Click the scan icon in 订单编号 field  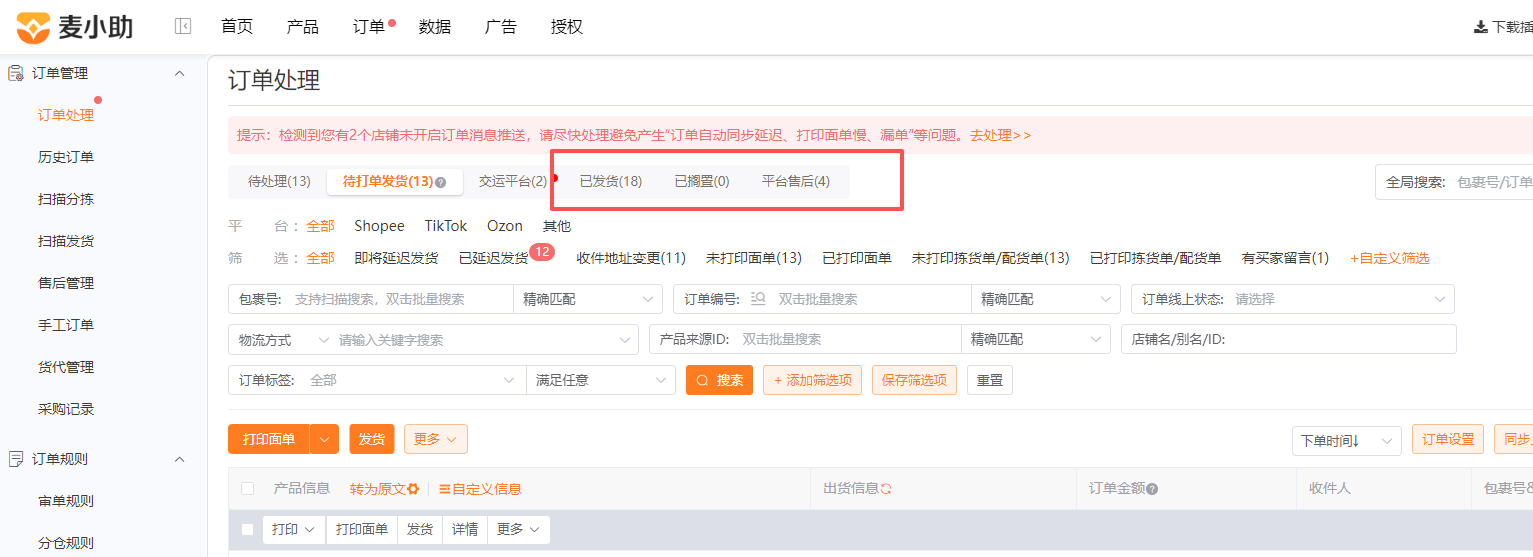(x=757, y=299)
